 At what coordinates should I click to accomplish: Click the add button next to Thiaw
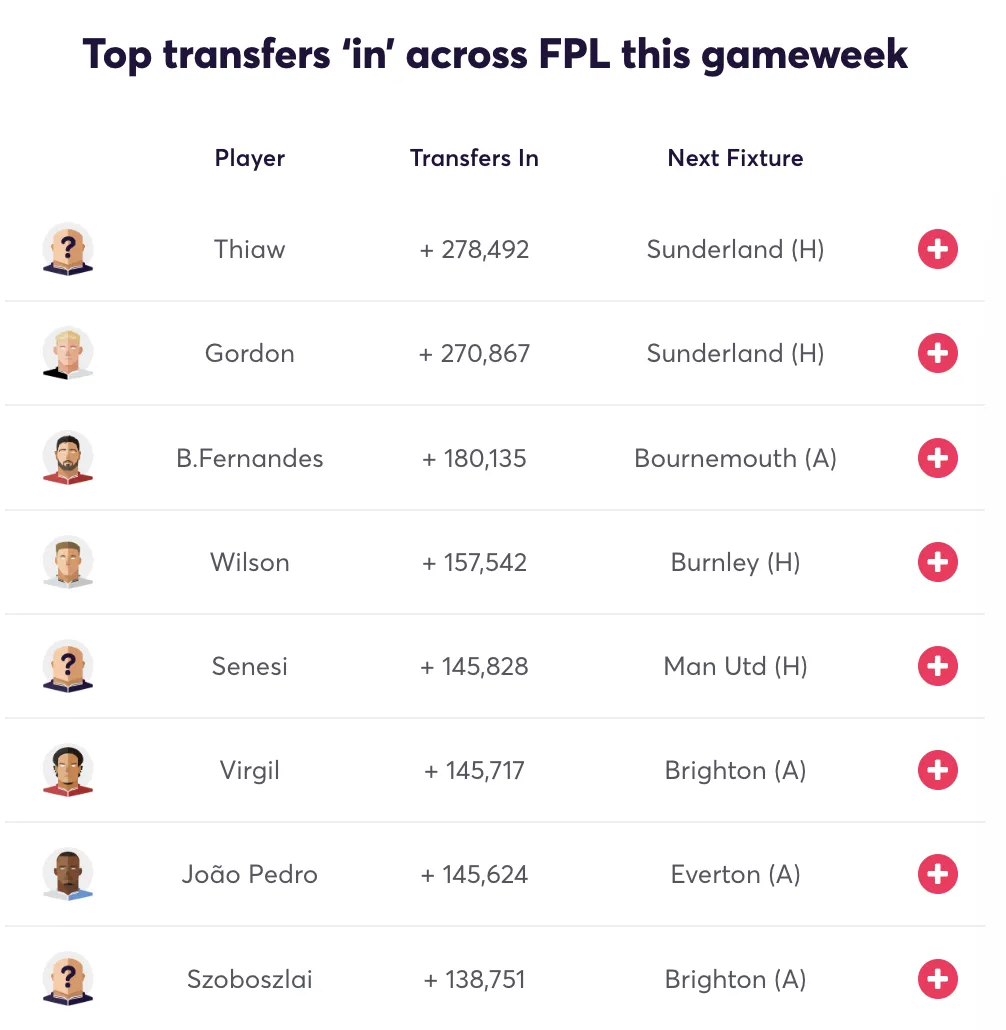pyautogui.click(x=937, y=249)
